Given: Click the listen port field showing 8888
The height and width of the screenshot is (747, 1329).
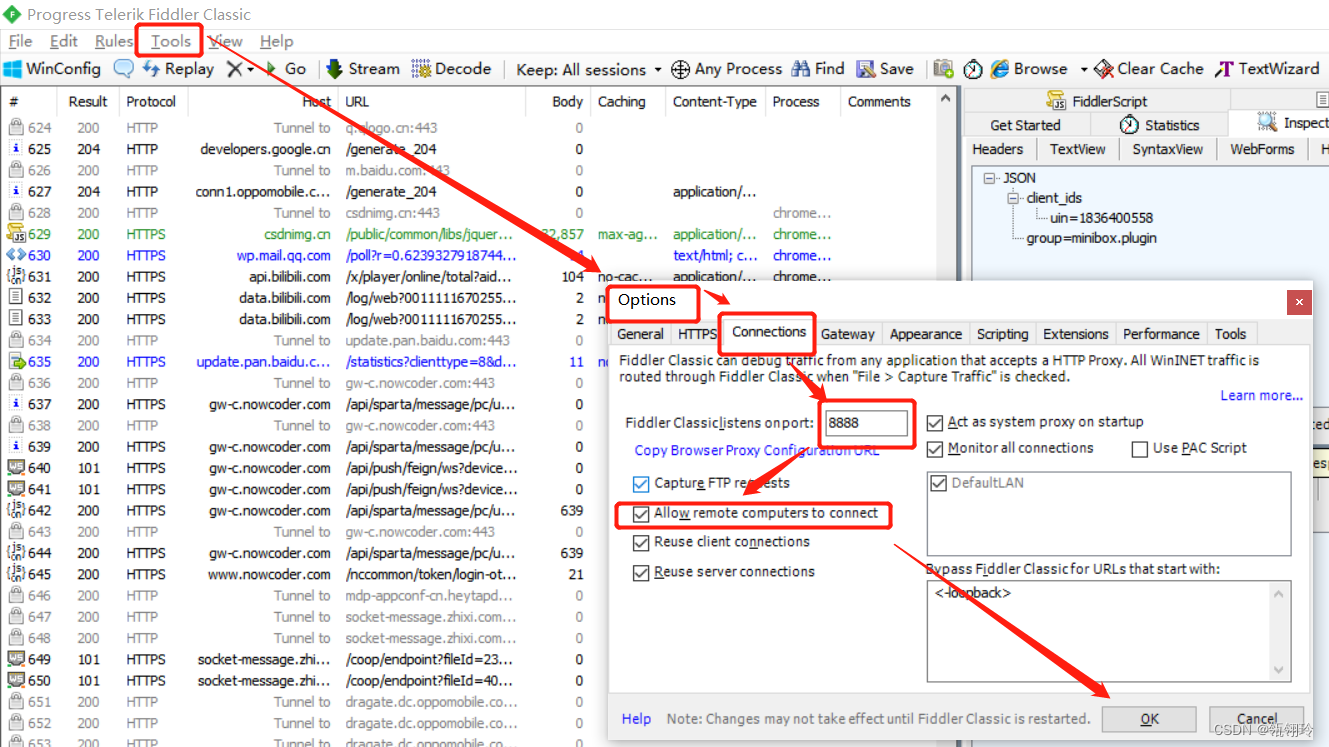Looking at the screenshot, I should [x=864, y=423].
